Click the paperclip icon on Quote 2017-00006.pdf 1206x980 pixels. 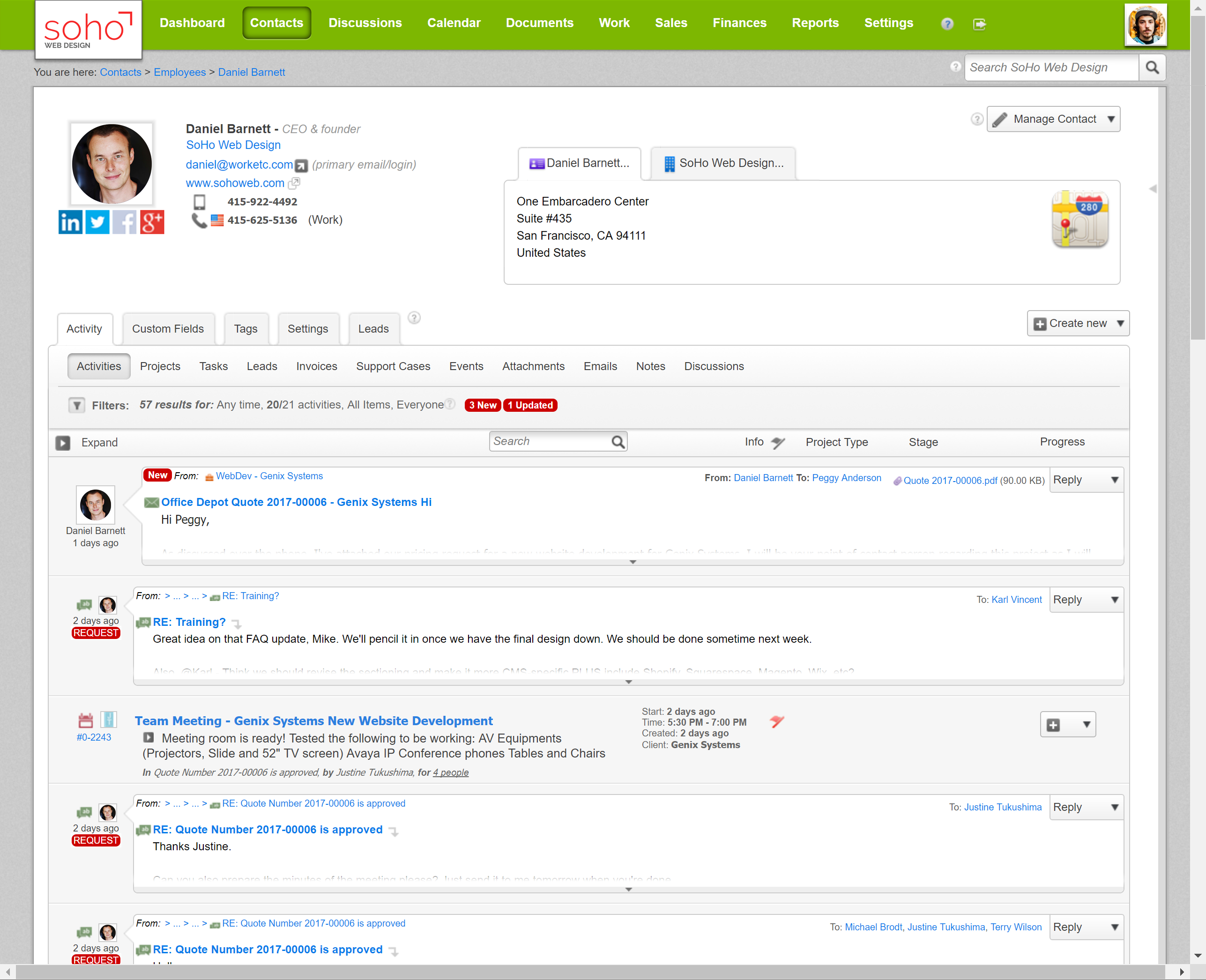898,481
